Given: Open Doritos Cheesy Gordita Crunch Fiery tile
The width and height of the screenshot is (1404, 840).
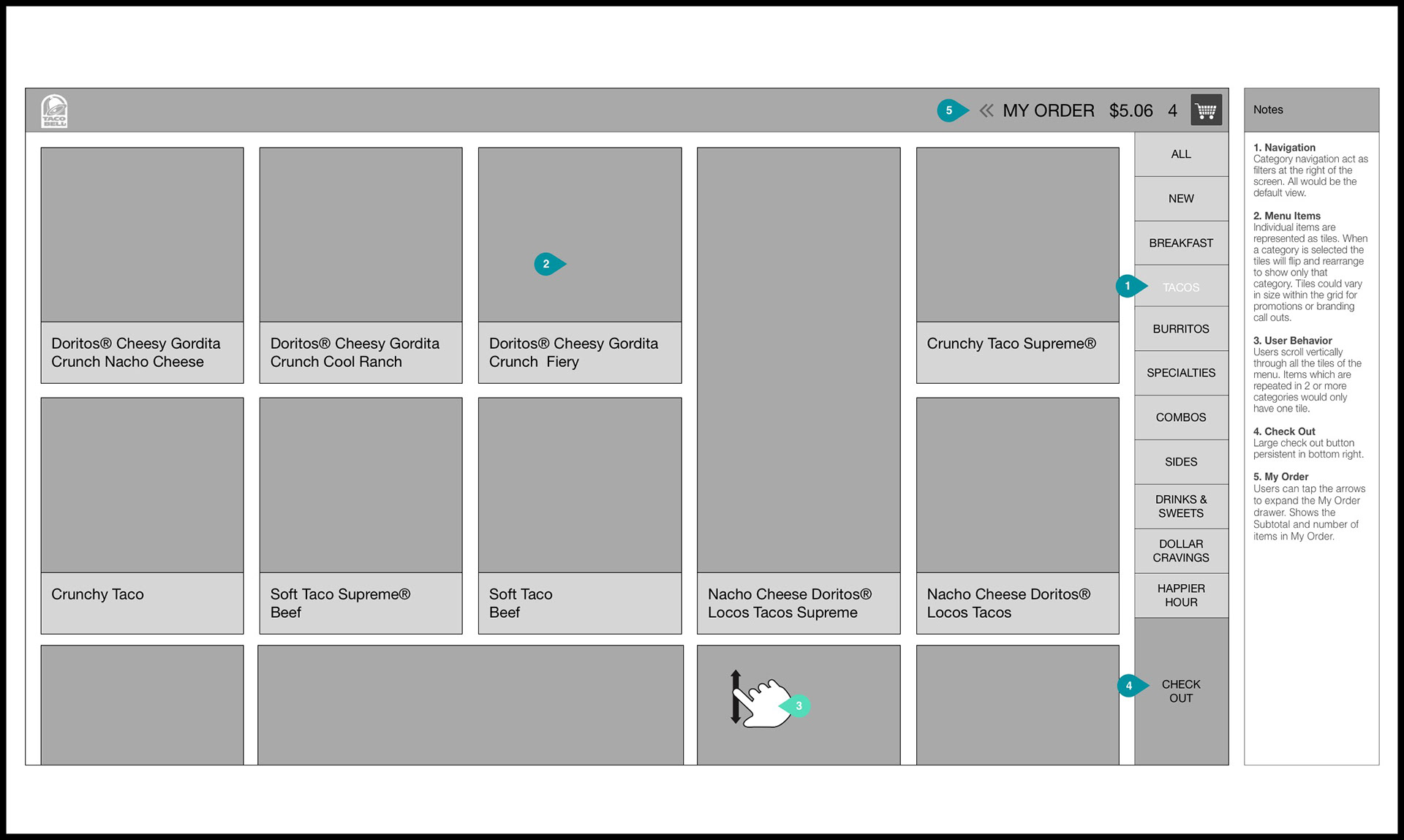Looking at the screenshot, I should click(580, 265).
